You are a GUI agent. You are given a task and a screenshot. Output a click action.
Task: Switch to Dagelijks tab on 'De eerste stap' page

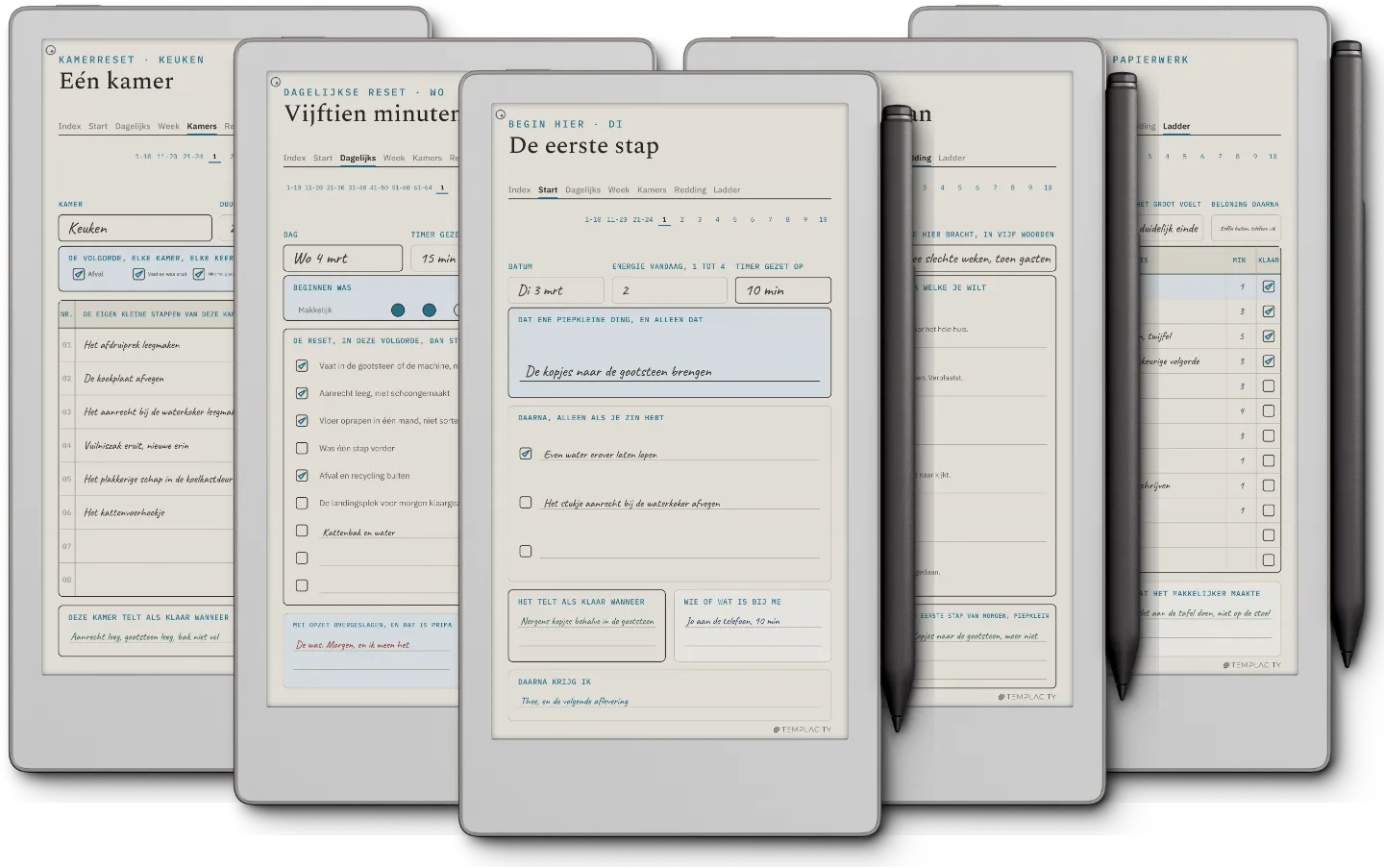click(x=582, y=190)
